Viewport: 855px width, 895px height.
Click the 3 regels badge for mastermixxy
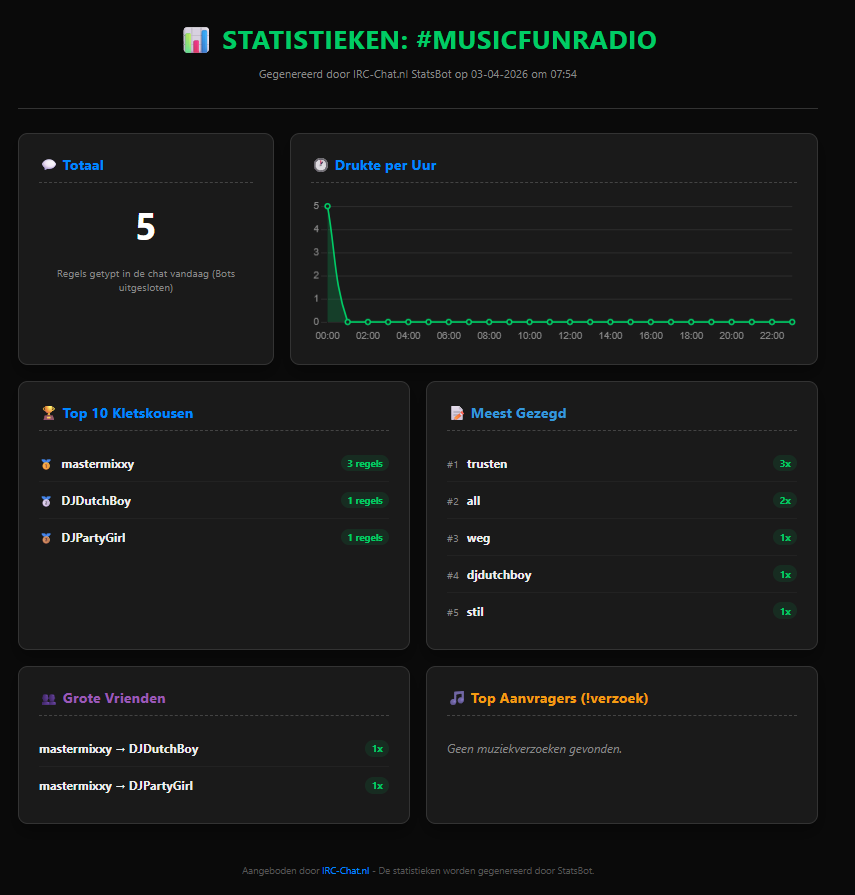365,463
